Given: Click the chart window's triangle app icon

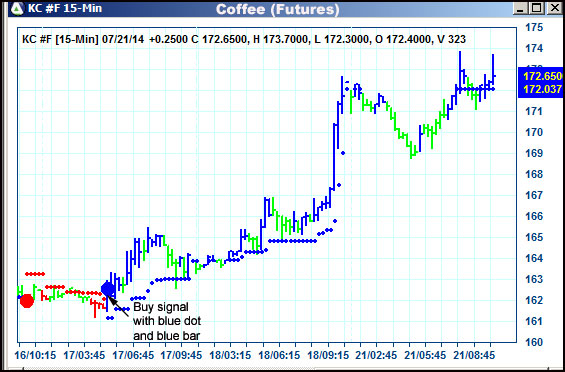Looking at the screenshot, I should click(x=17, y=8).
